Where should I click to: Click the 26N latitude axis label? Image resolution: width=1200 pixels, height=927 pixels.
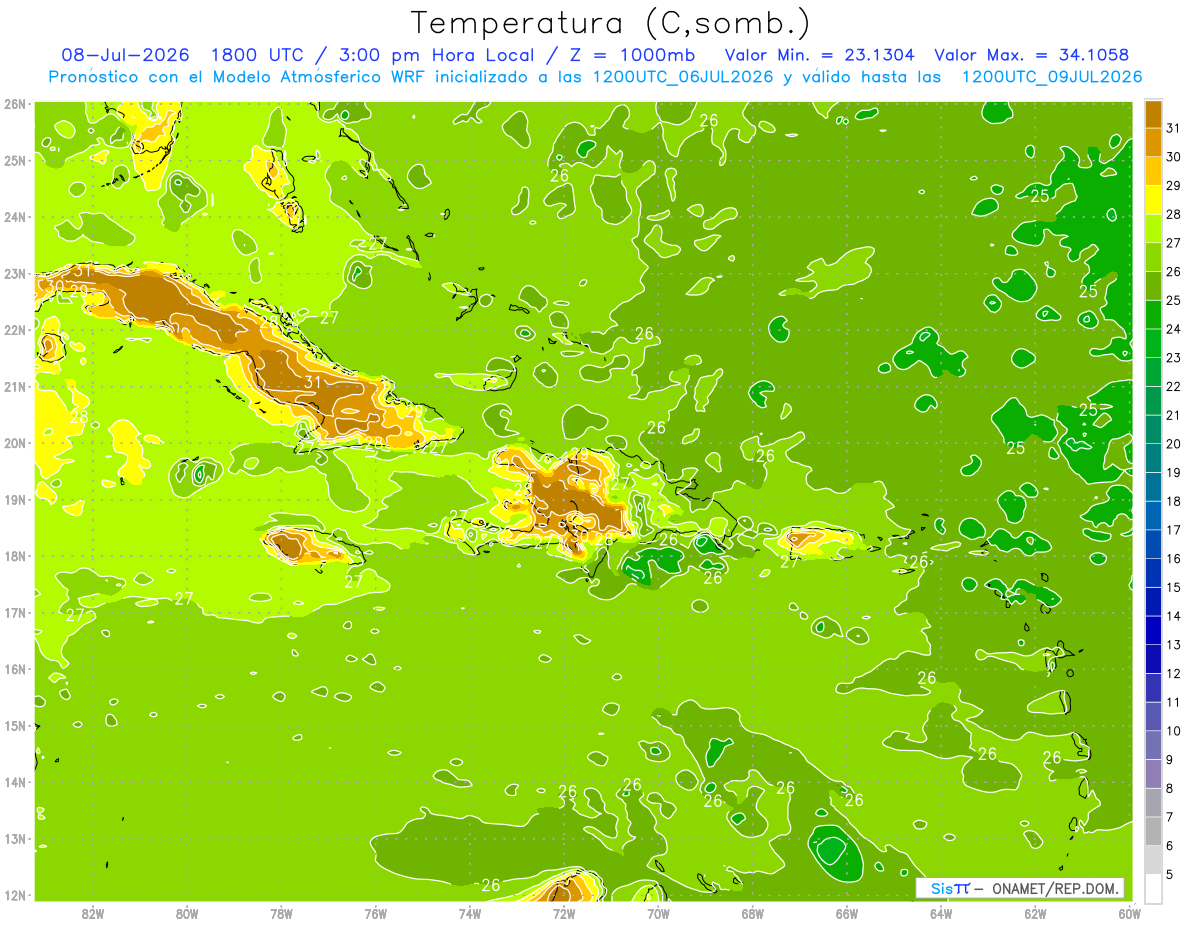(16, 104)
